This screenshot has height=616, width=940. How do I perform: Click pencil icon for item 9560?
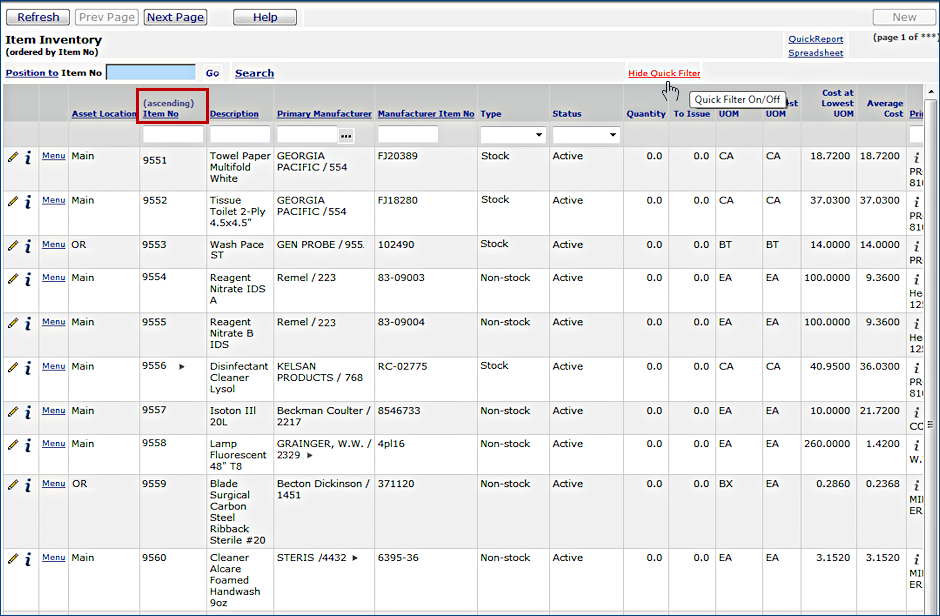click(13, 559)
